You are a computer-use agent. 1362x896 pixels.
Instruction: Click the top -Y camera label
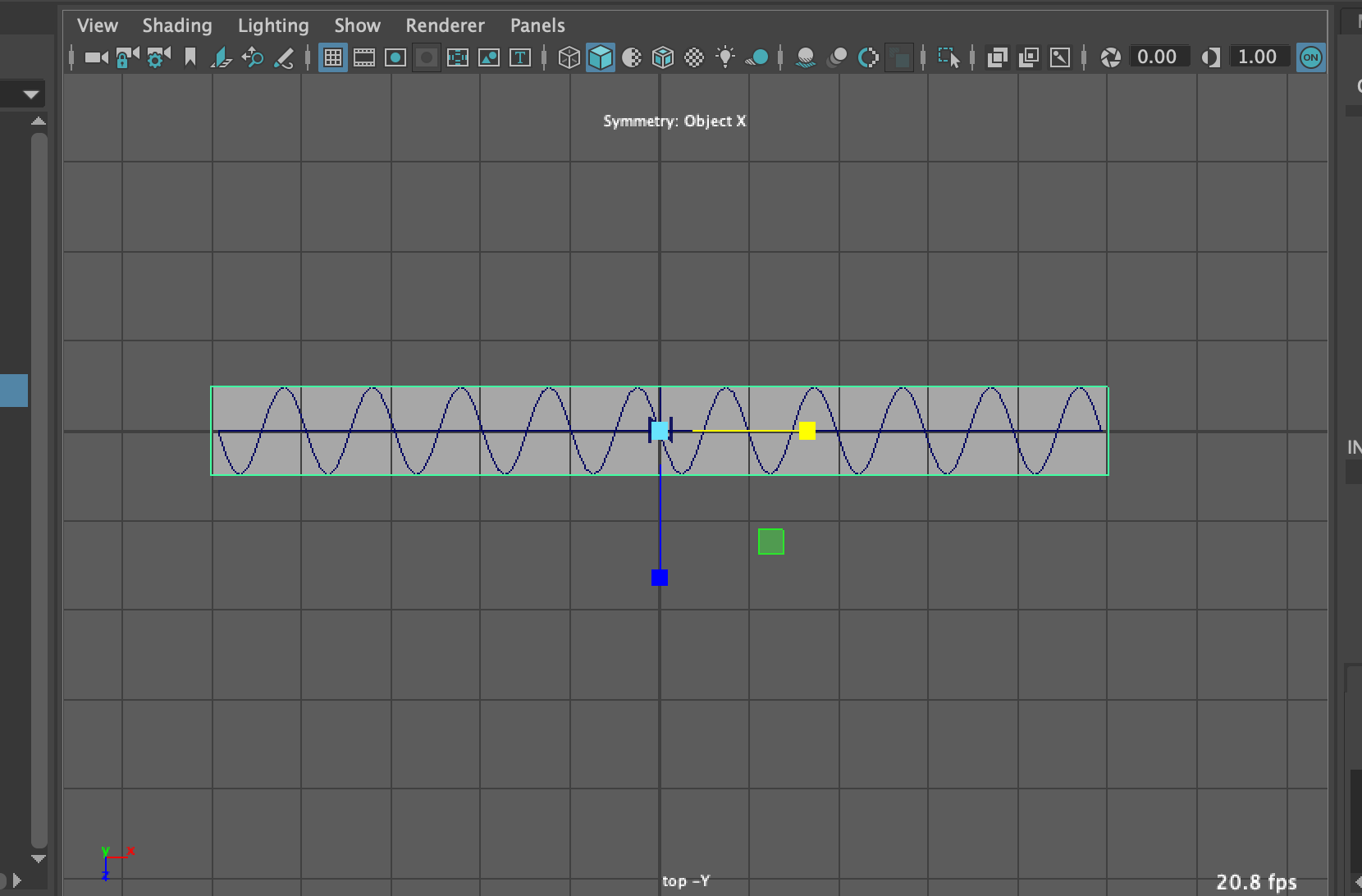click(x=686, y=880)
